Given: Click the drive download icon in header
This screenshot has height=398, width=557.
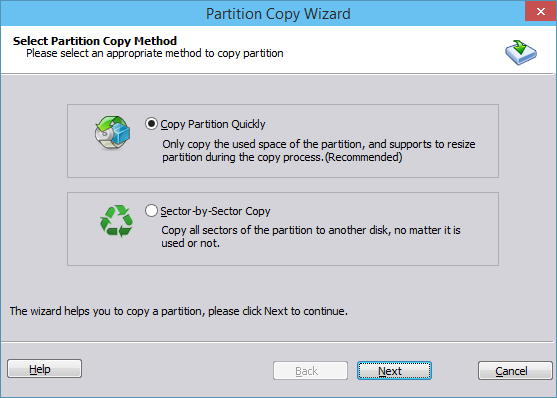Looking at the screenshot, I should [521, 52].
